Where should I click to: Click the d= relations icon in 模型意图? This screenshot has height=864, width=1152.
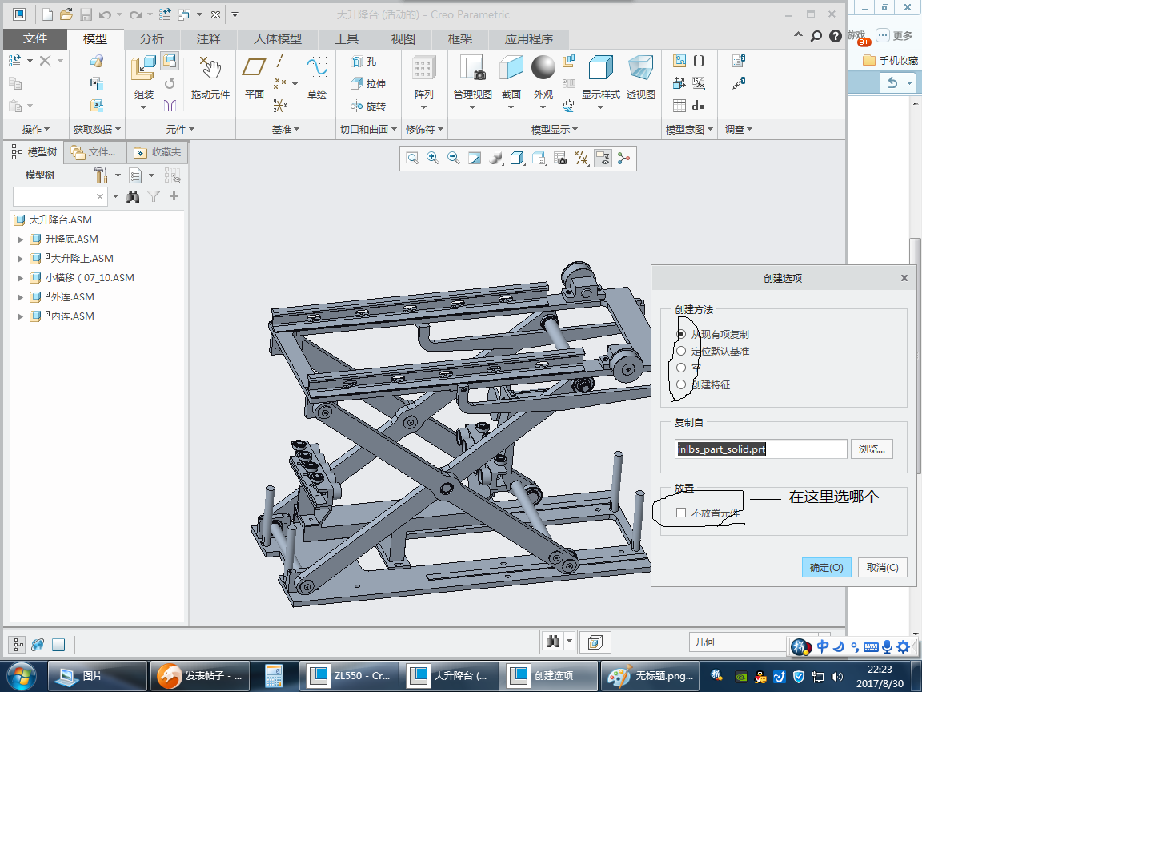tap(698, 106)
